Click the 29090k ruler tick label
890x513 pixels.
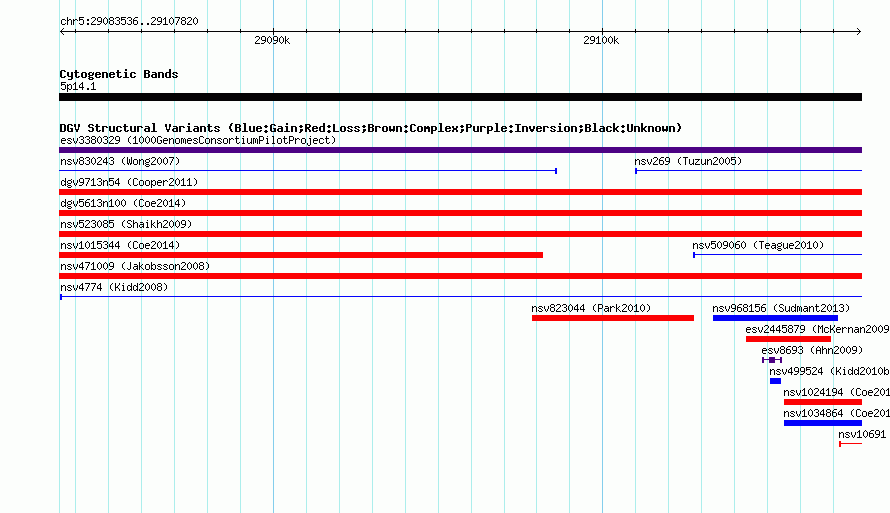[x=272, y=40]
